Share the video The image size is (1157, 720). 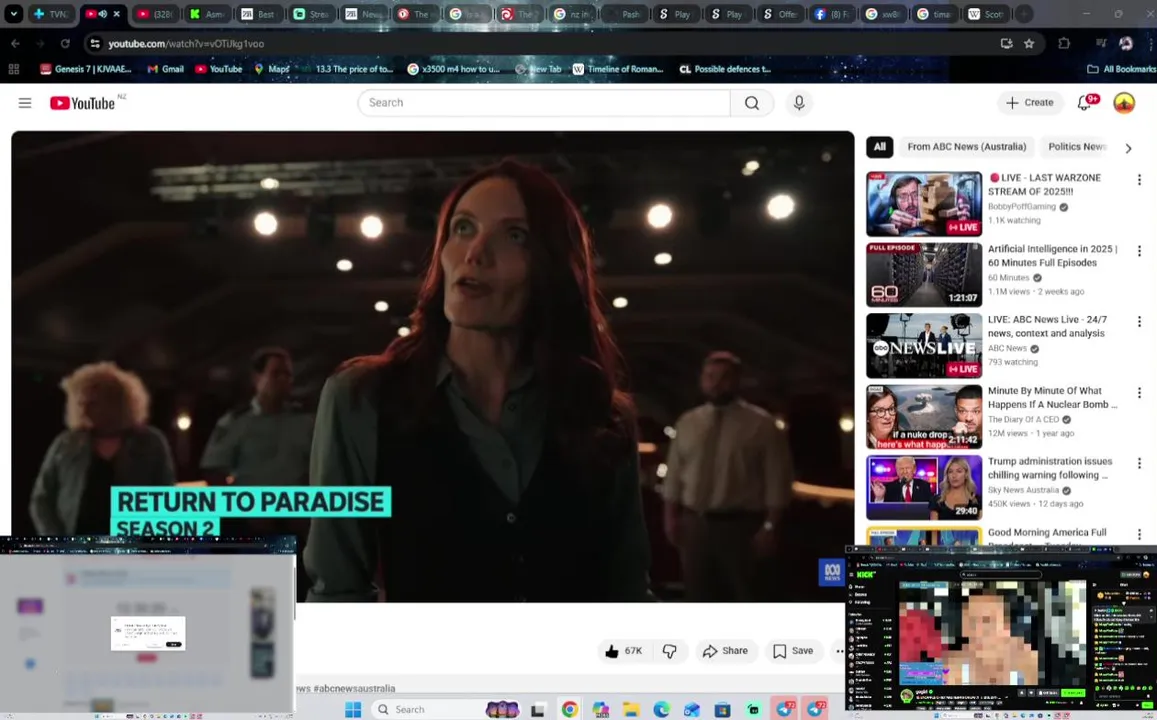pos(725,651)
